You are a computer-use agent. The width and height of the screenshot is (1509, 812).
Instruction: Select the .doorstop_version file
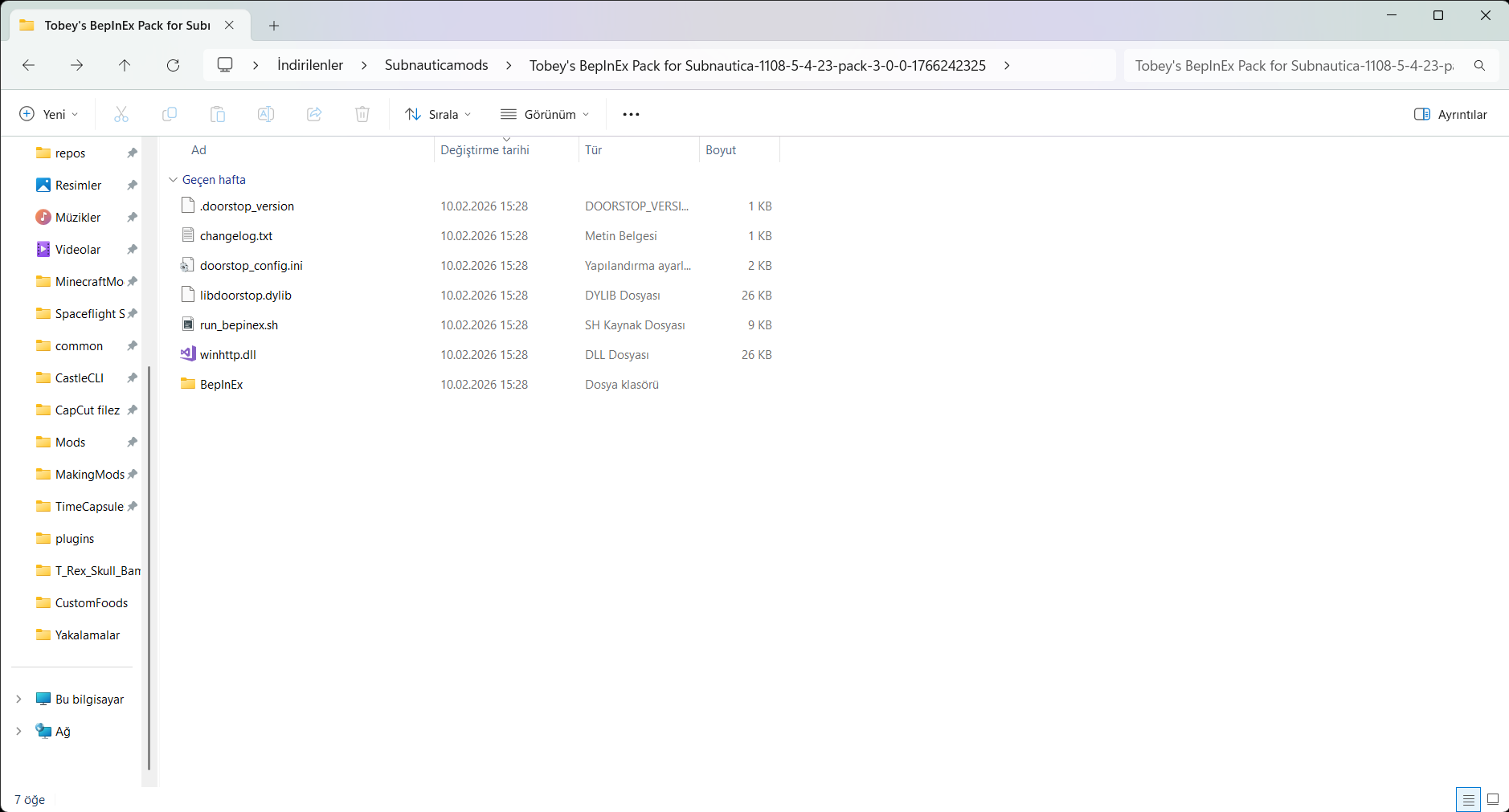247,206
